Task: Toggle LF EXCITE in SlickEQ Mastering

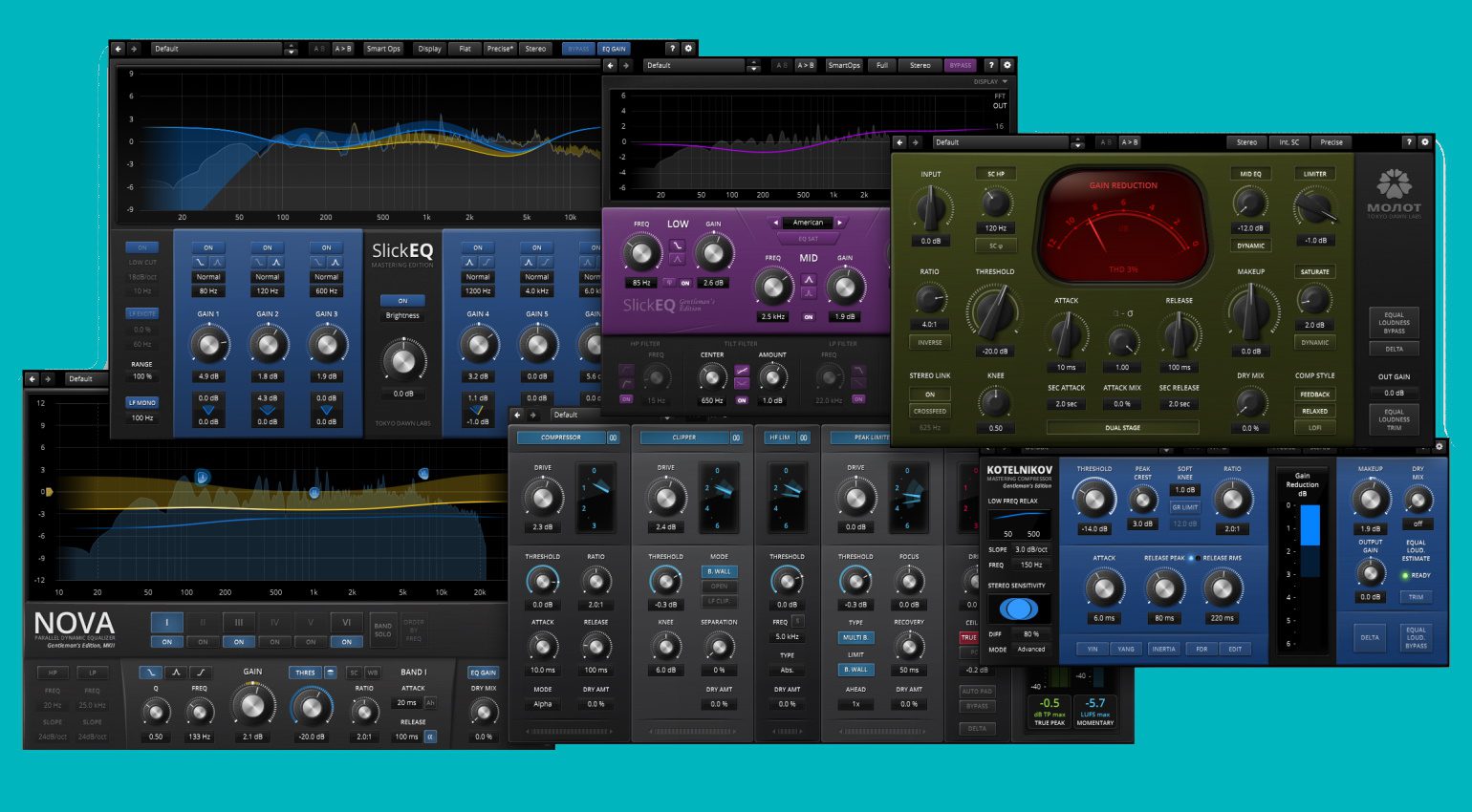Action: click(x=142, y=313)
